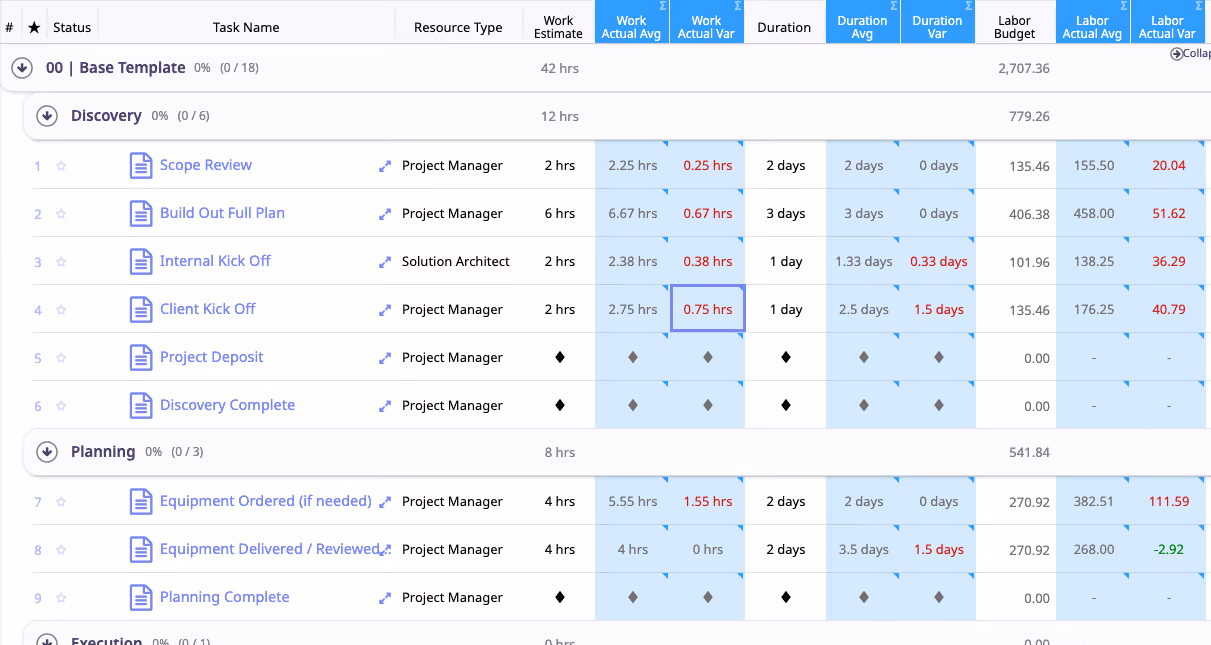Click the Collapse all control
The width and height of the screenshot is (1211, 645).
(x=1190, y=54)
